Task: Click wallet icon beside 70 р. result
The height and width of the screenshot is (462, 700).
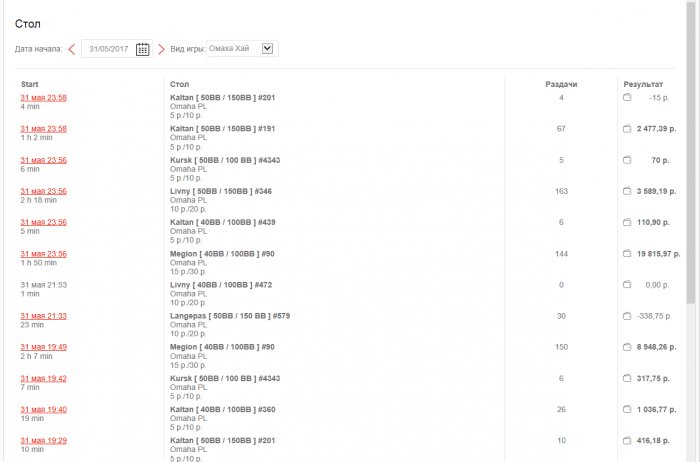Action: (x=627, y=160)
